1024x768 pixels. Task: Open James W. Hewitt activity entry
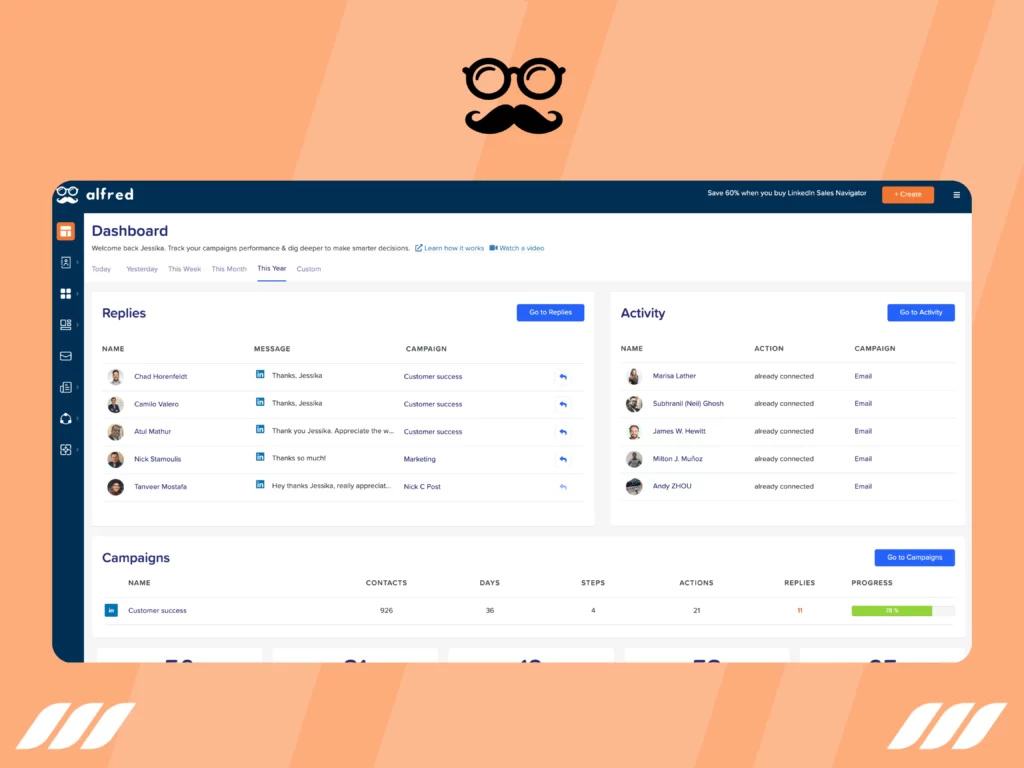679,431
